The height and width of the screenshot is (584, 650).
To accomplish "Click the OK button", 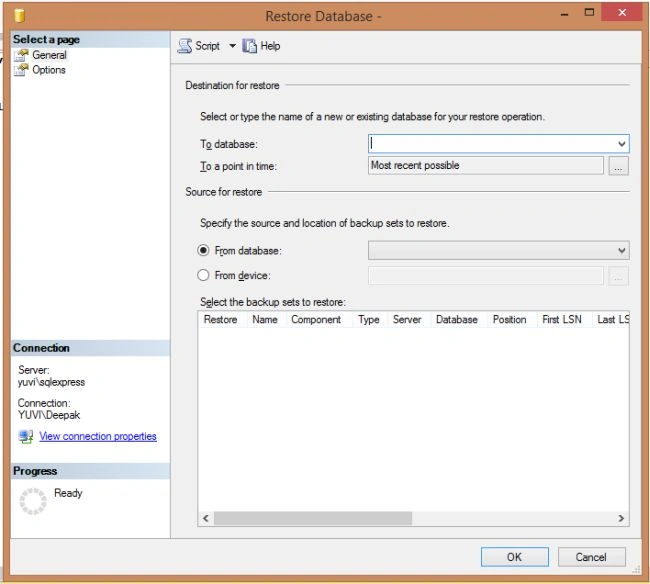I will coord(514,557).
